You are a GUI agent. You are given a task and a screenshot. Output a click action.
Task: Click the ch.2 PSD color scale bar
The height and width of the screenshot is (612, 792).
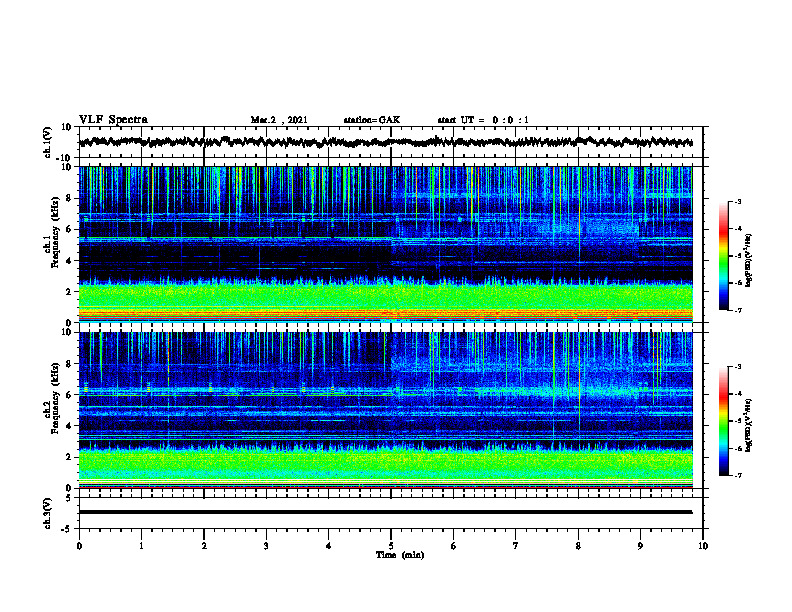coord(724,421)
